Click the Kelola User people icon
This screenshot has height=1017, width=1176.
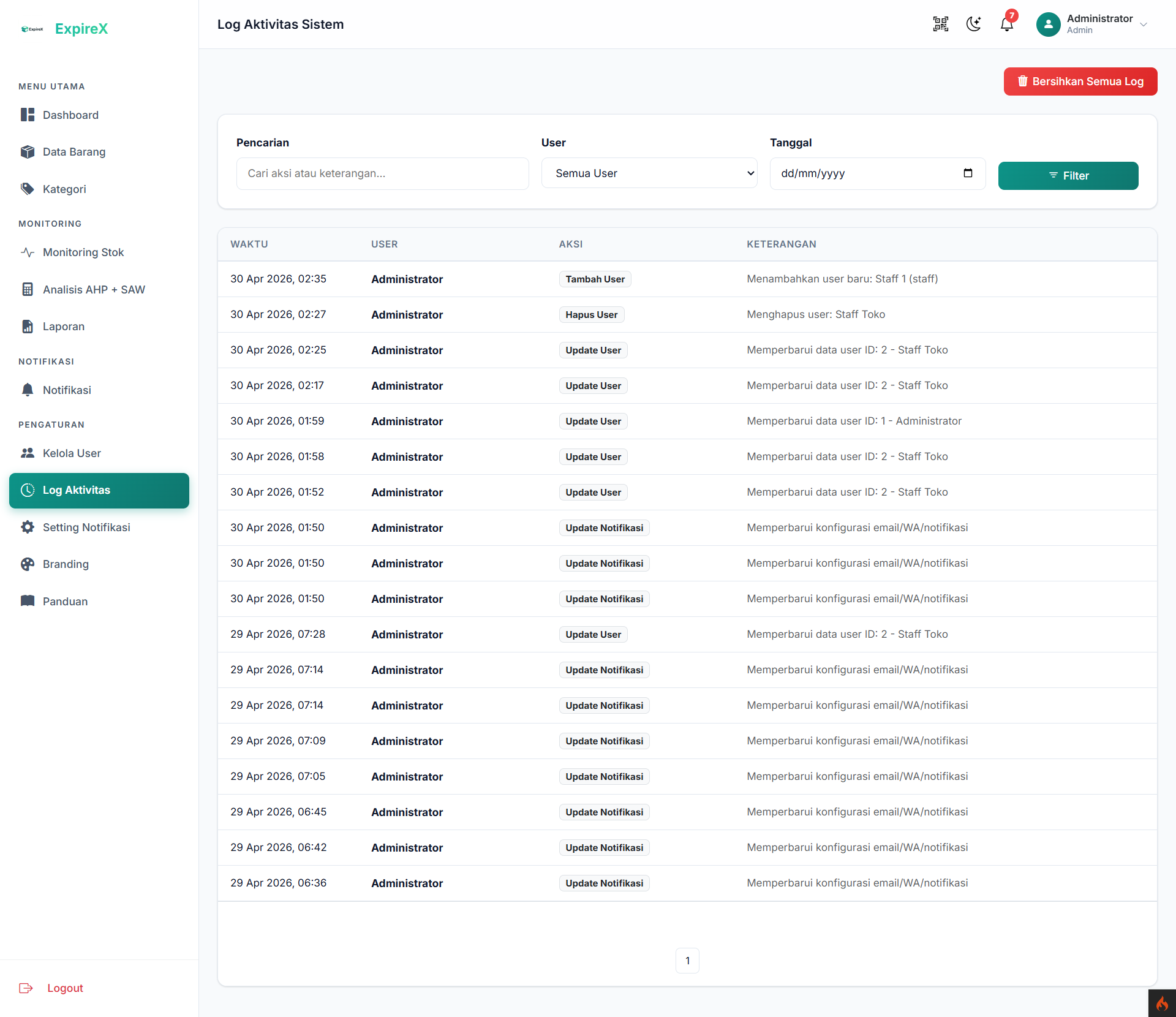[x=28, y=453]
